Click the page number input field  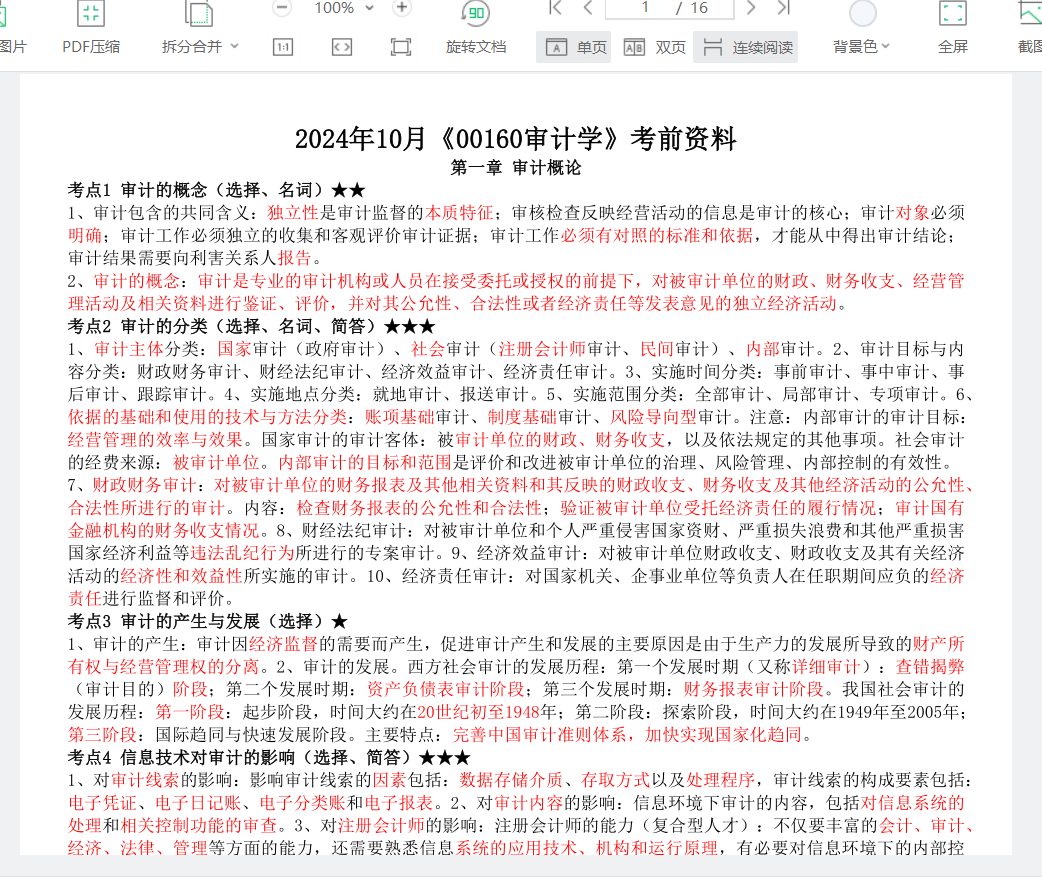[670, 8]
